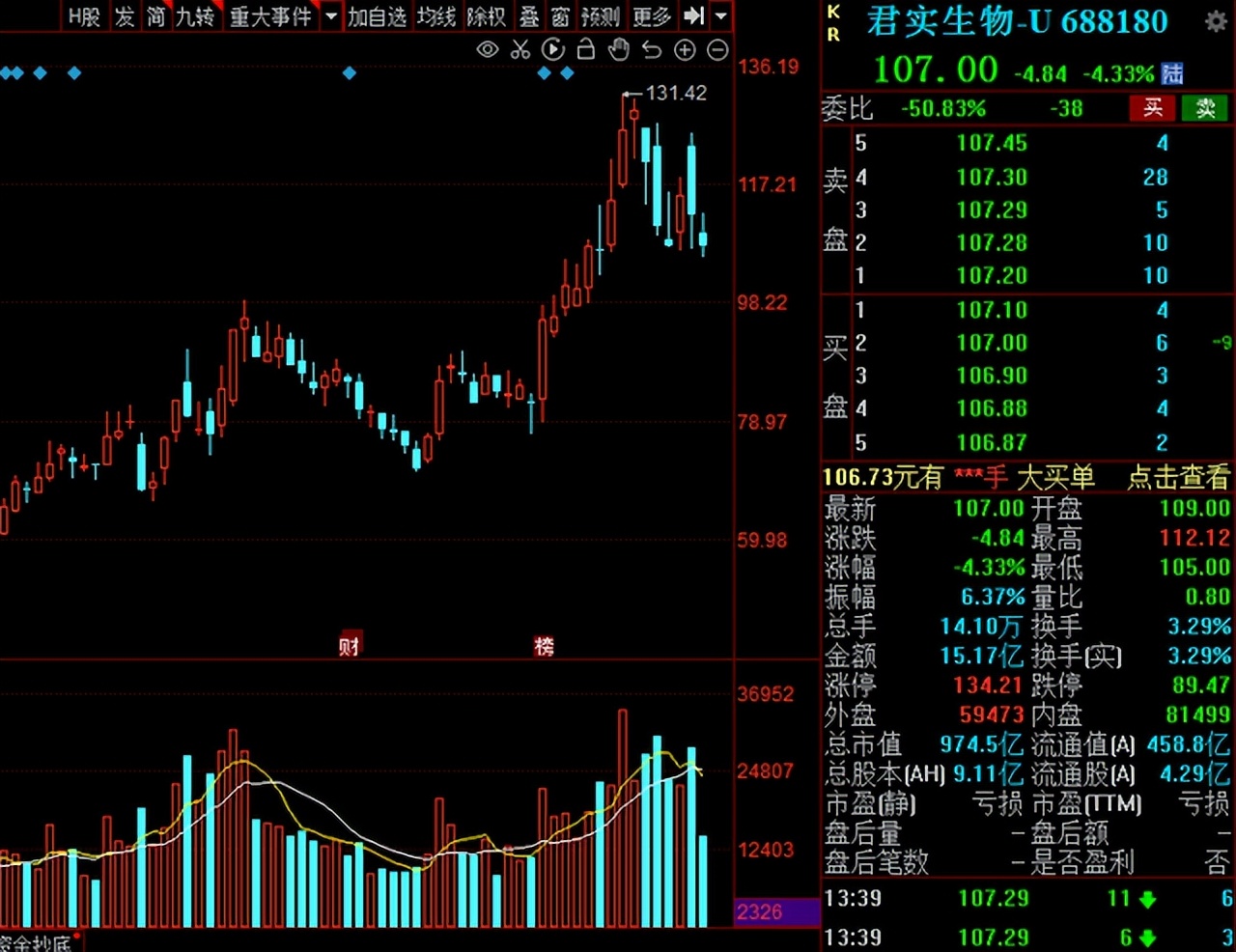Expand the last toolbar dropdown arrow
Screen dimensions: 1236x952
click(721, 16)
